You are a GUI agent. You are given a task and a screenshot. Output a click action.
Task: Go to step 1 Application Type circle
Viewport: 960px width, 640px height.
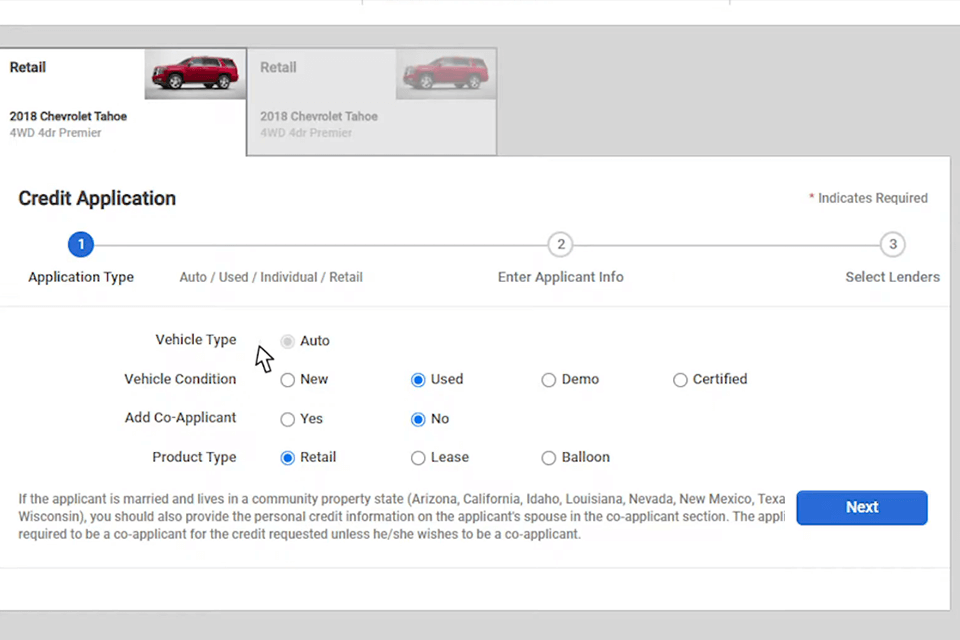(81, 244)
